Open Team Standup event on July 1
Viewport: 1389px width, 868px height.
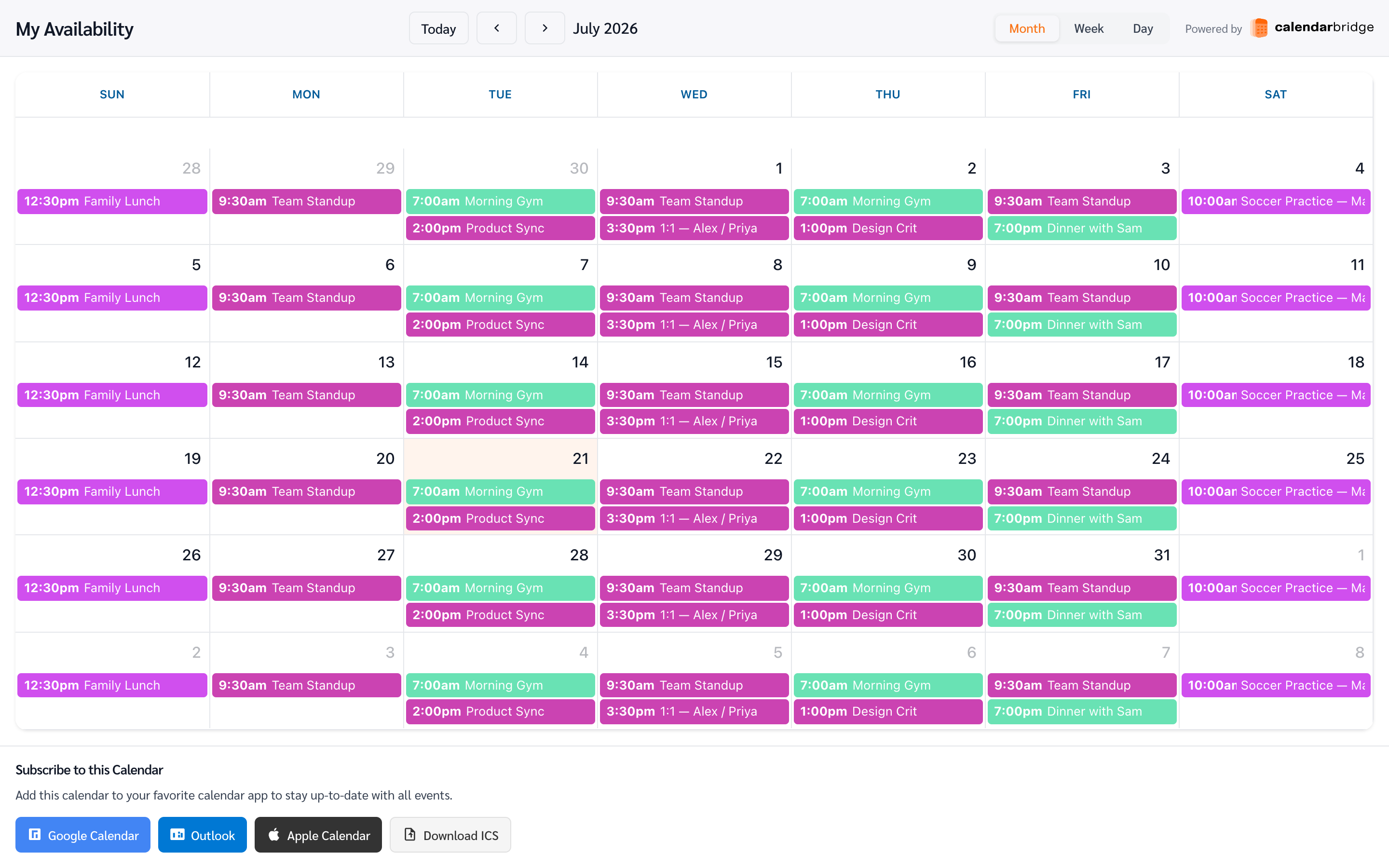click(694, 202)
